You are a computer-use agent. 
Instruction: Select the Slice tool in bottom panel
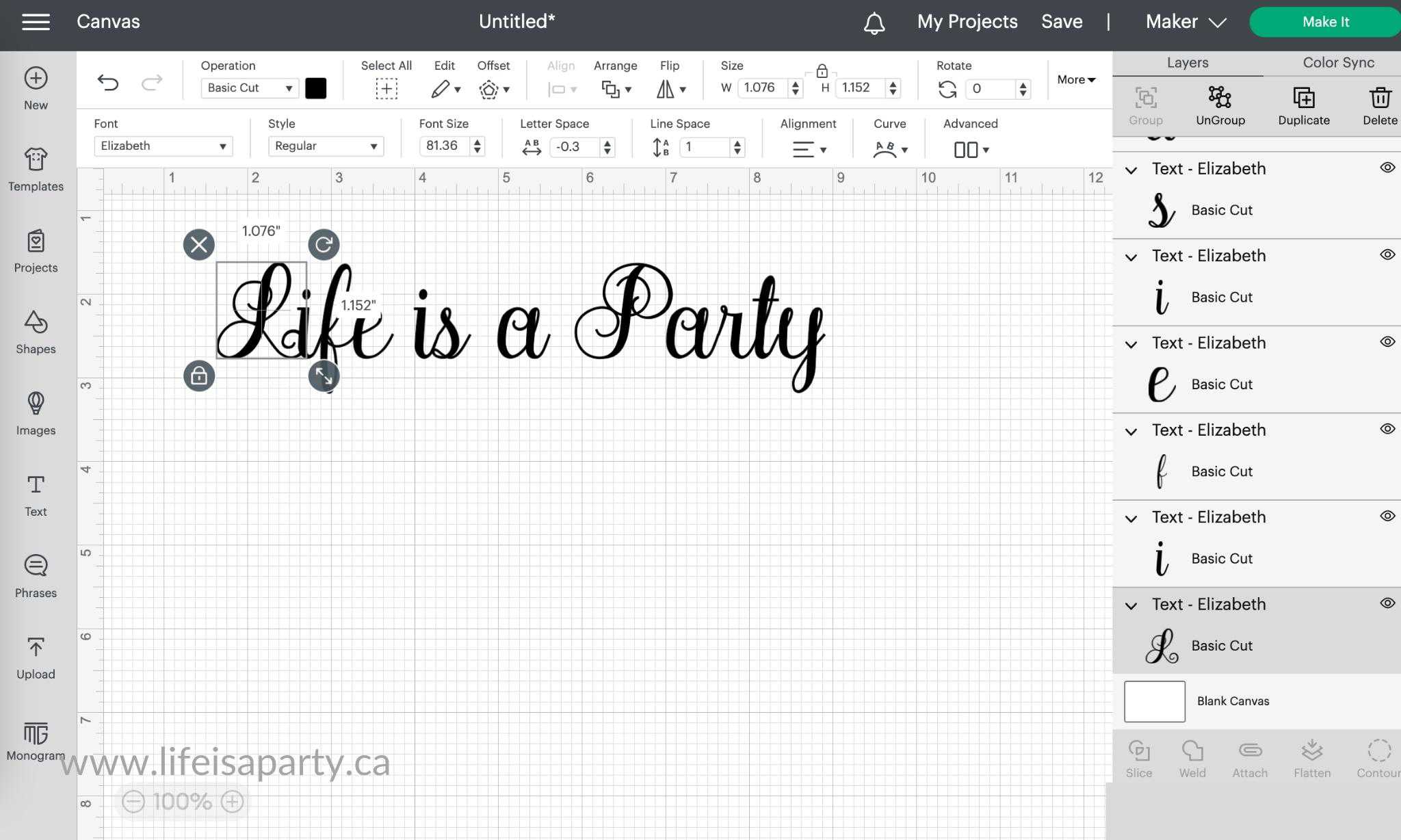coord(1139,758)
